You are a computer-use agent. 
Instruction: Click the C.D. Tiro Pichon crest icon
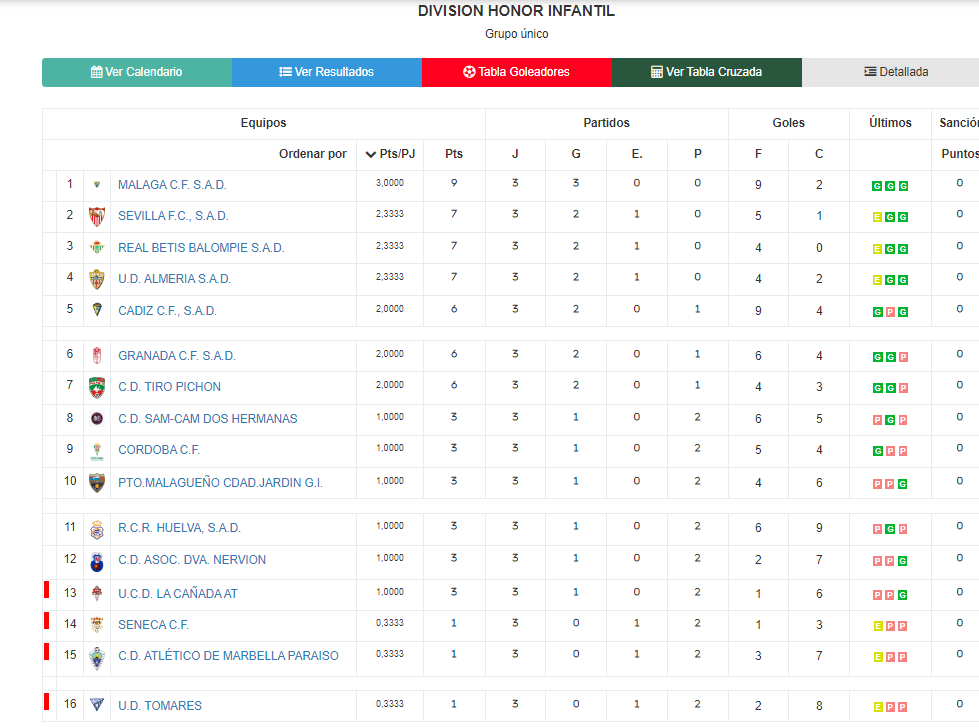pos(97,387)
